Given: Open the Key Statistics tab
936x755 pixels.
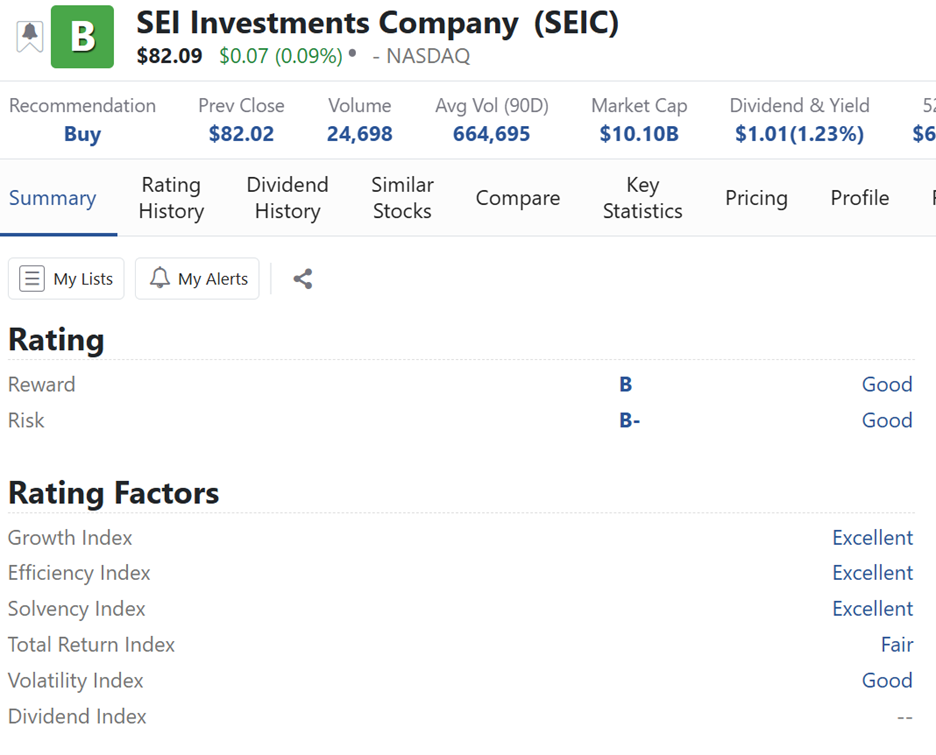Looking at the screenshot, I should click(642, 198).
